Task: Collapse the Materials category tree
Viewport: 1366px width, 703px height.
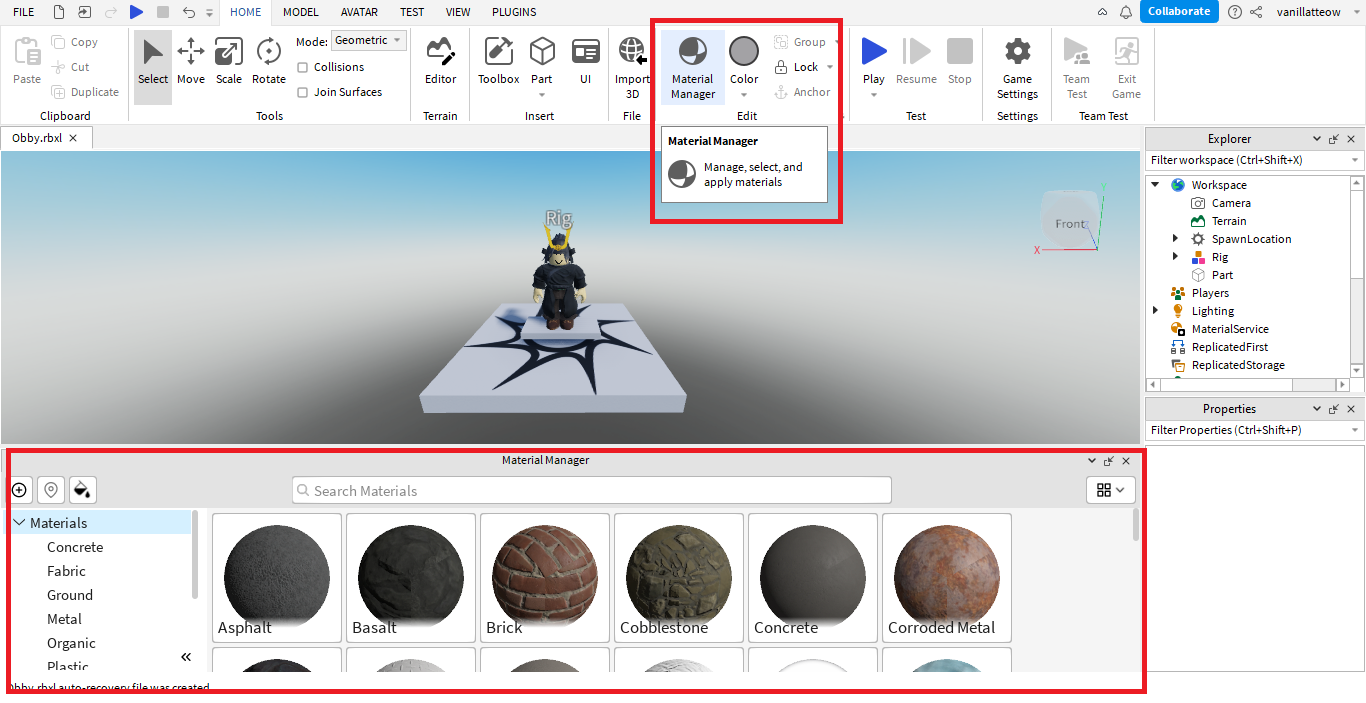Action: (20, 523)
